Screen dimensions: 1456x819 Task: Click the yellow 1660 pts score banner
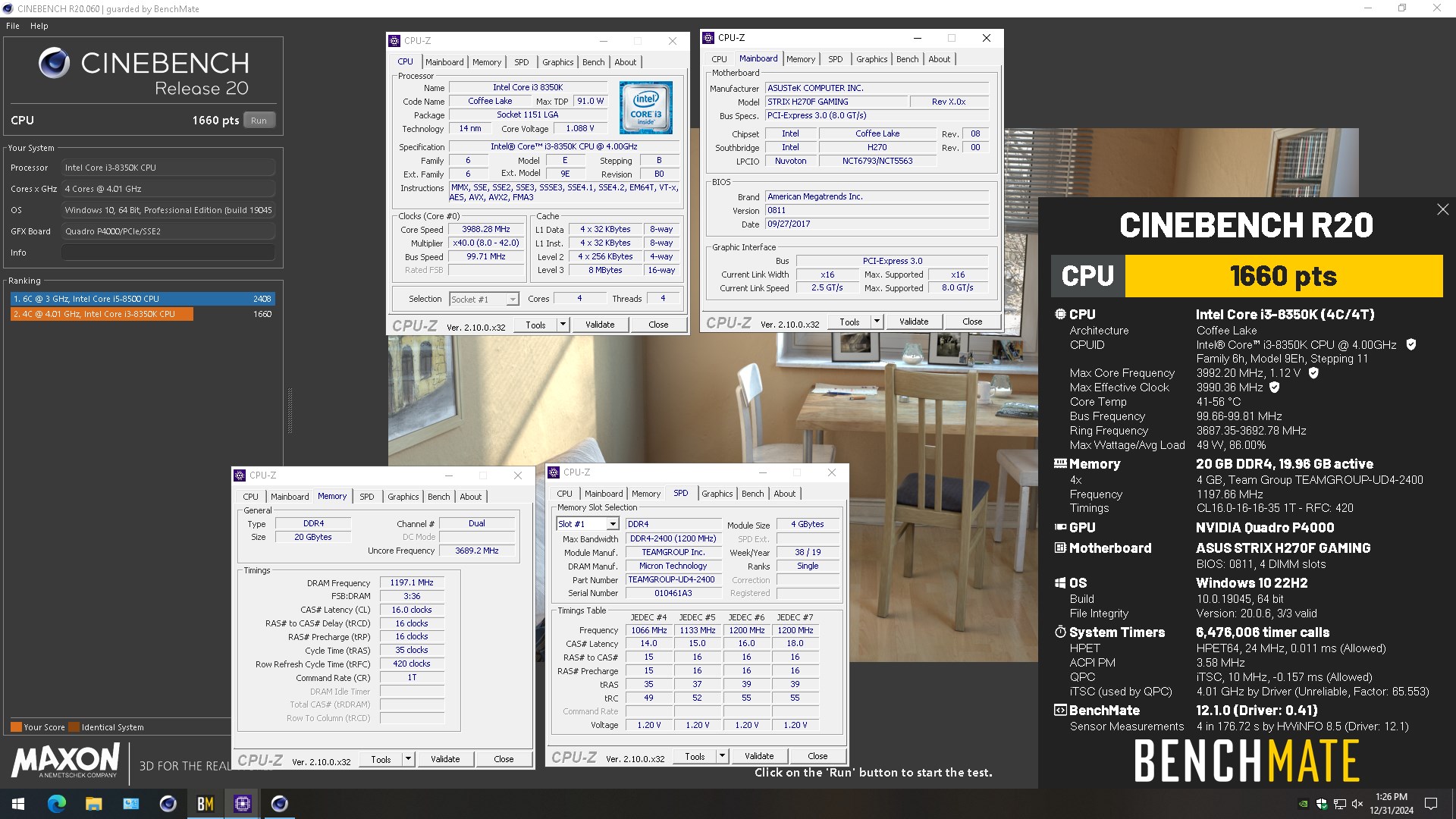pyautogui.click(x=1284, y=276)
